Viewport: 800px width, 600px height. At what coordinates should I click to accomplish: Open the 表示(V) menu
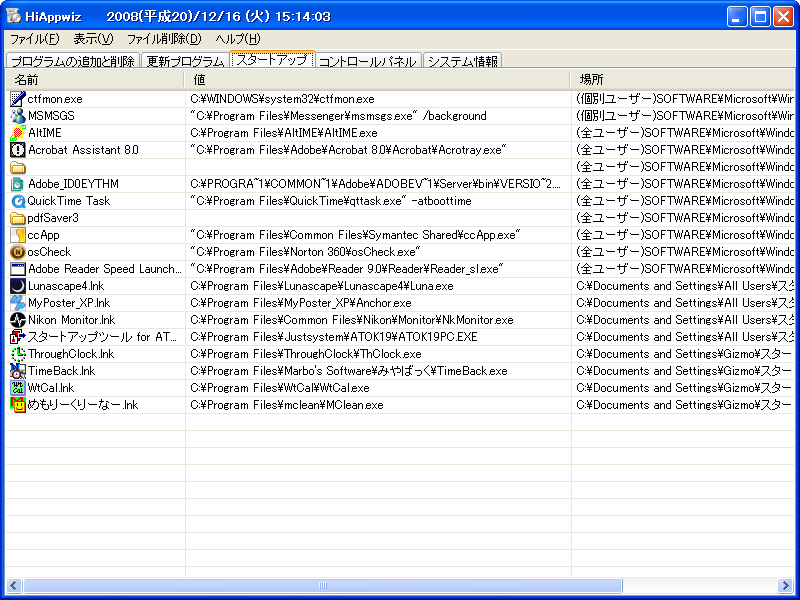click(93, 39)
